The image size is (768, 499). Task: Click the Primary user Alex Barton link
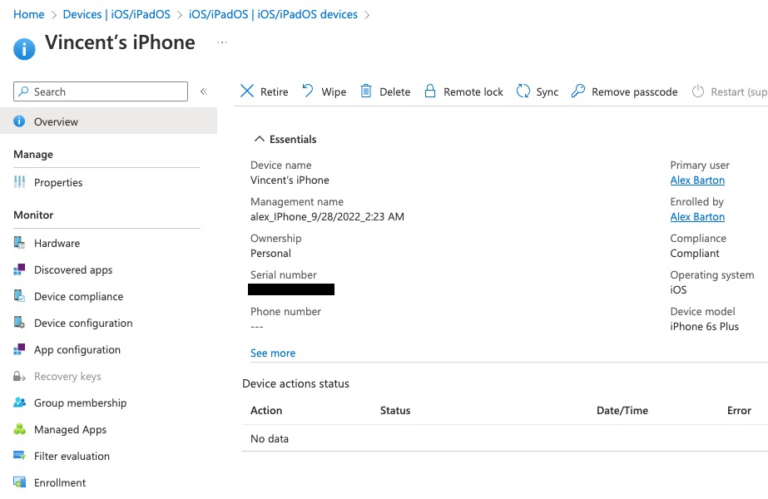click(x=697, y=180)
